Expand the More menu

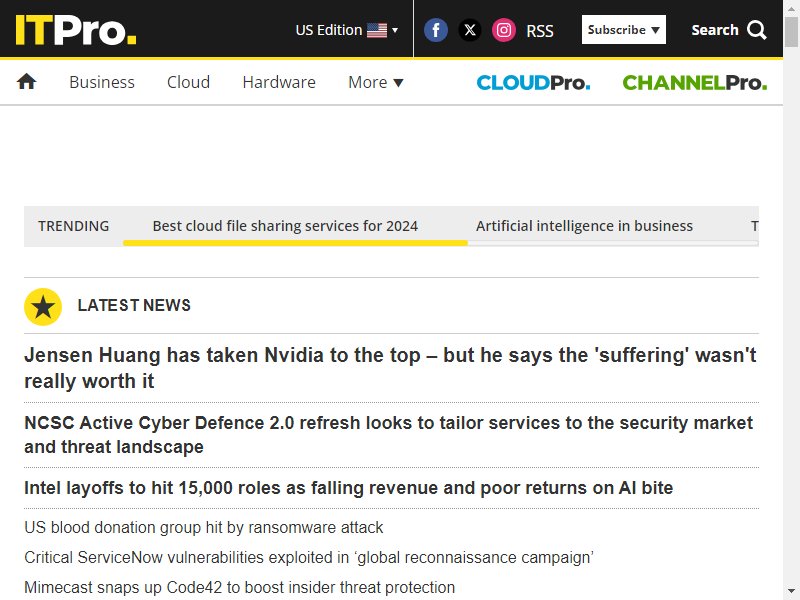point(376,82)
